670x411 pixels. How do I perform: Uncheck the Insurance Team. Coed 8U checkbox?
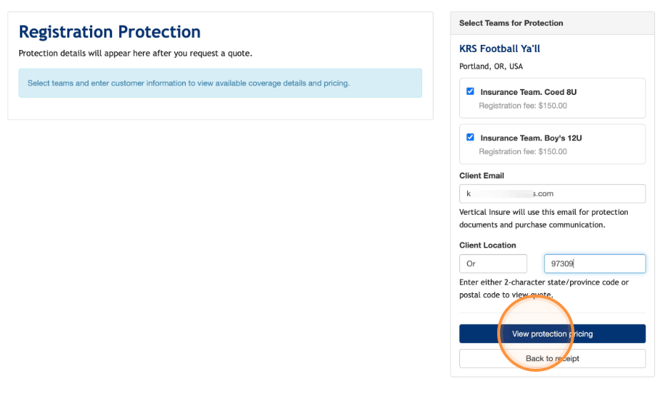pos(470,91)
